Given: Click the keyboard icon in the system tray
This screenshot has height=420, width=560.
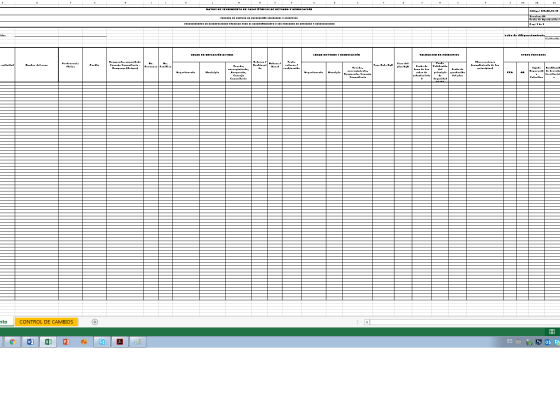Looking at the screenshot, I should (518, 342).
